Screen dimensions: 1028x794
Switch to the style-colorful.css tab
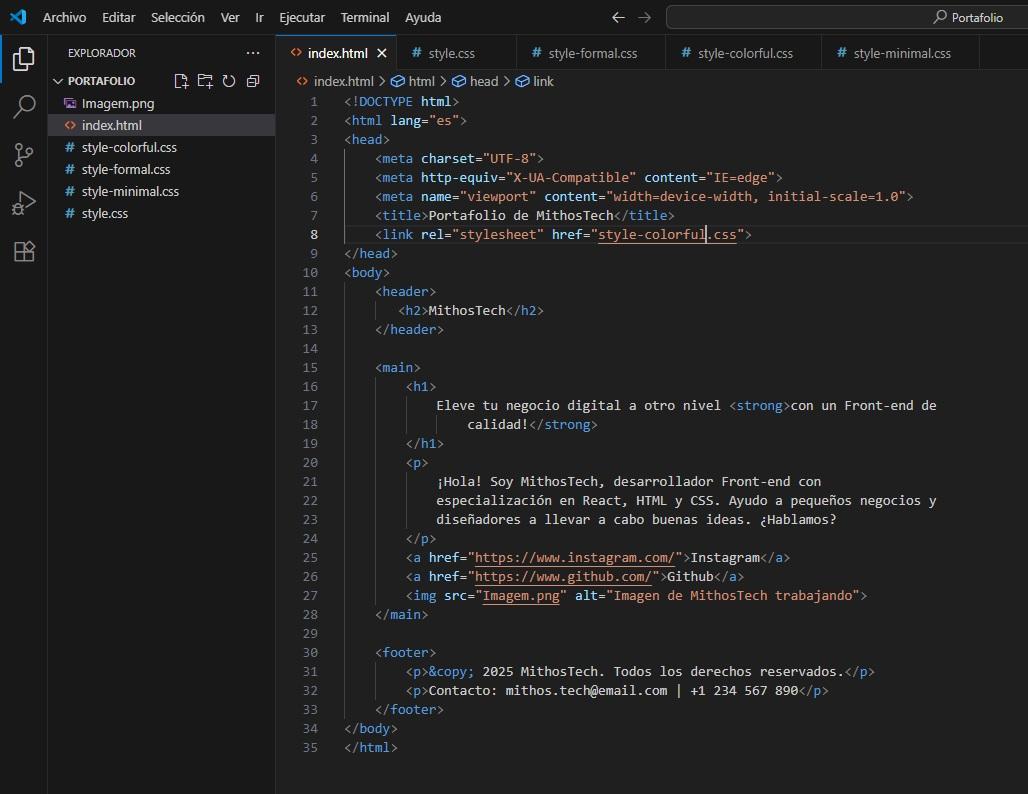point(745,53)
